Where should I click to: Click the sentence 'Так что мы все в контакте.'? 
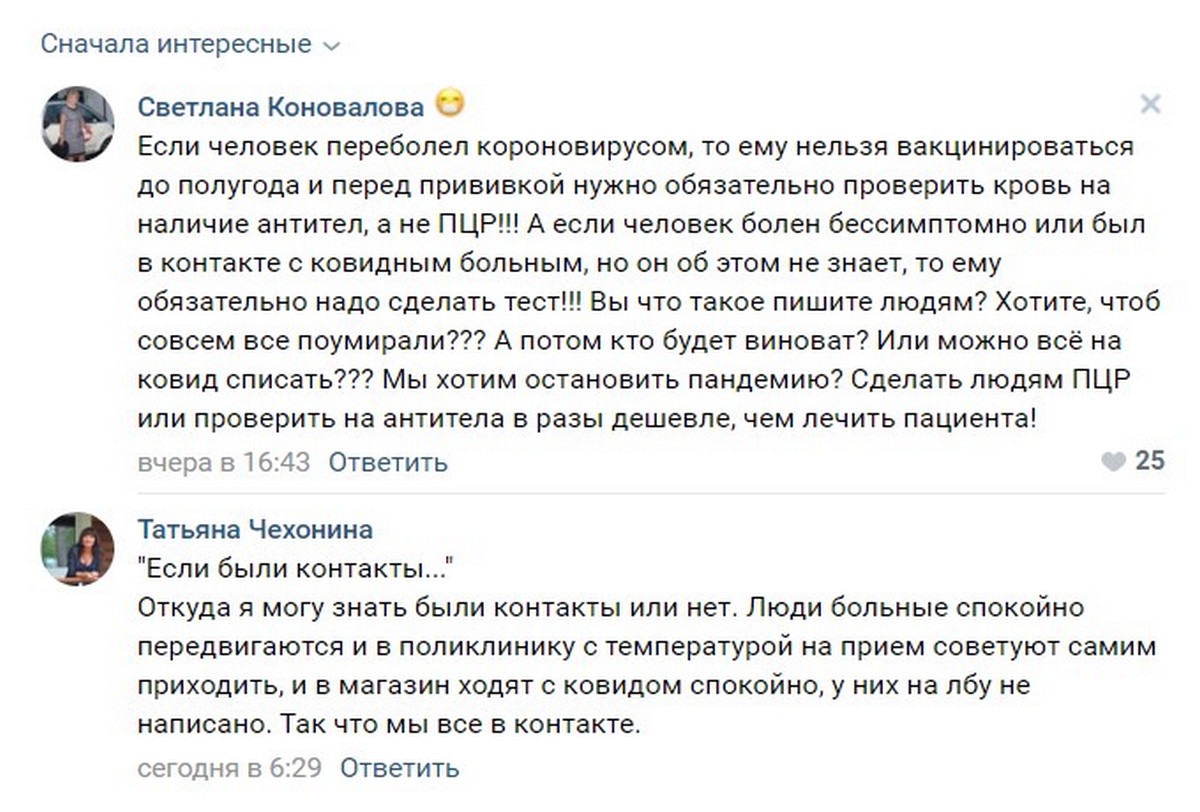(x=456, y=723)
